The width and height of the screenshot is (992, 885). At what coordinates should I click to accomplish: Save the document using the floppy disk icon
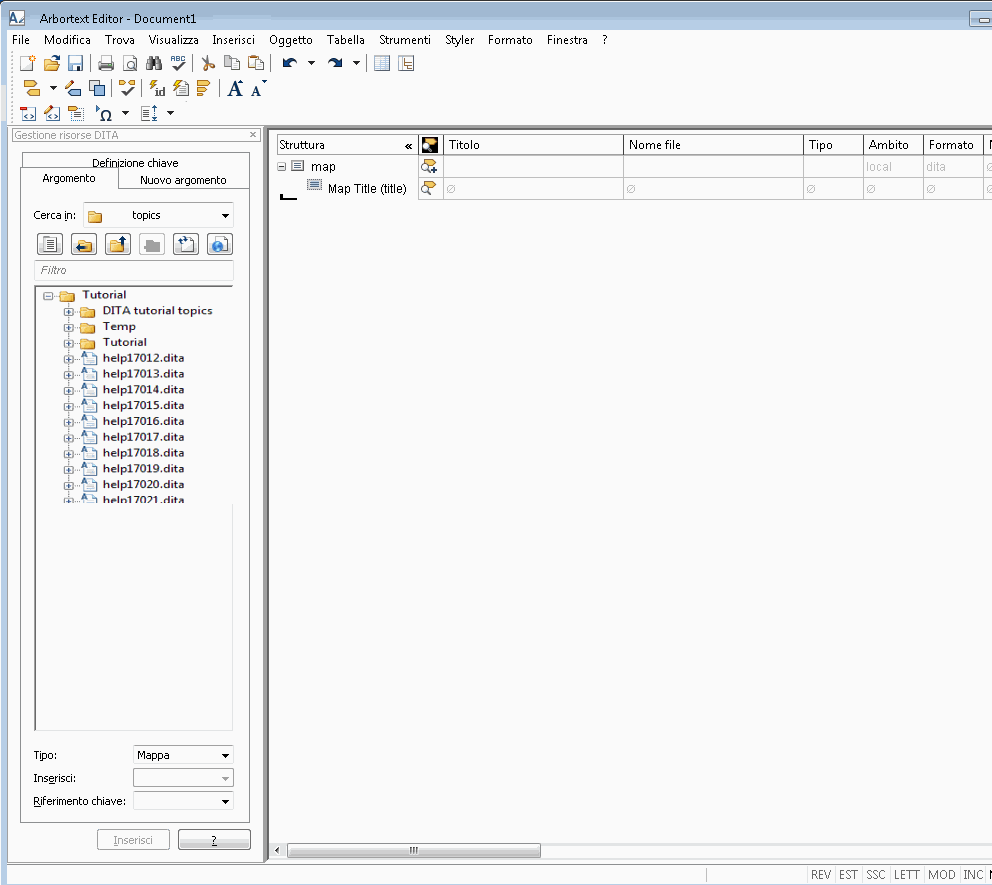click(75, 63)
